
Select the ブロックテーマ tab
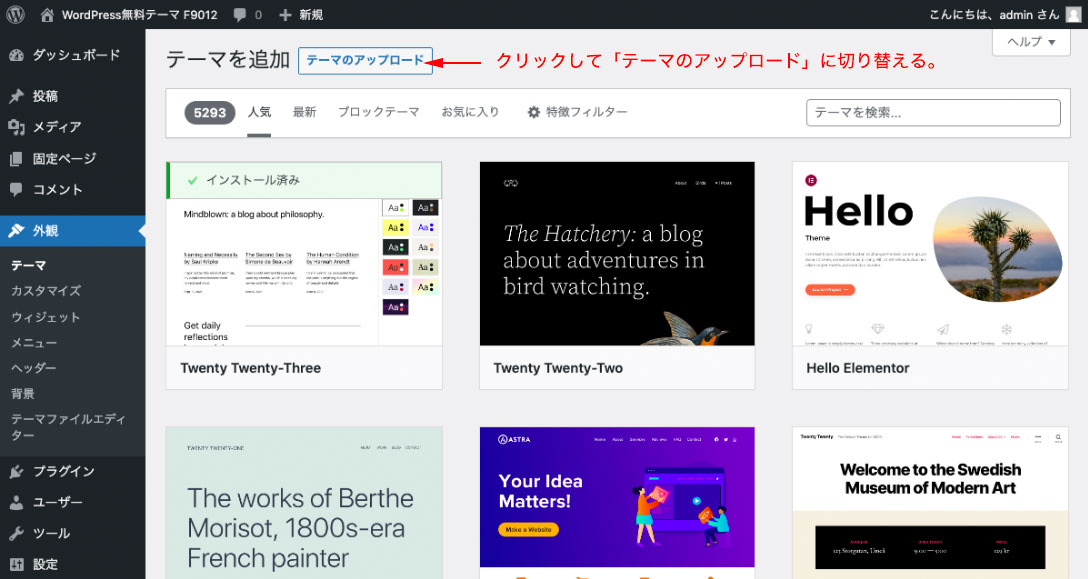pos(378,112)
